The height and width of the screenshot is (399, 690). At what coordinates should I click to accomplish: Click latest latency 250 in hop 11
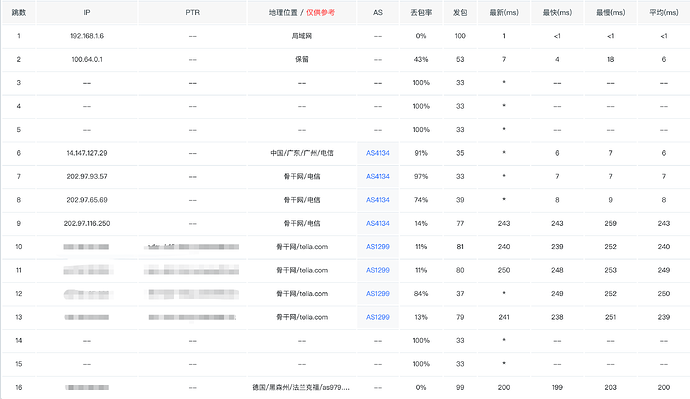504,270
